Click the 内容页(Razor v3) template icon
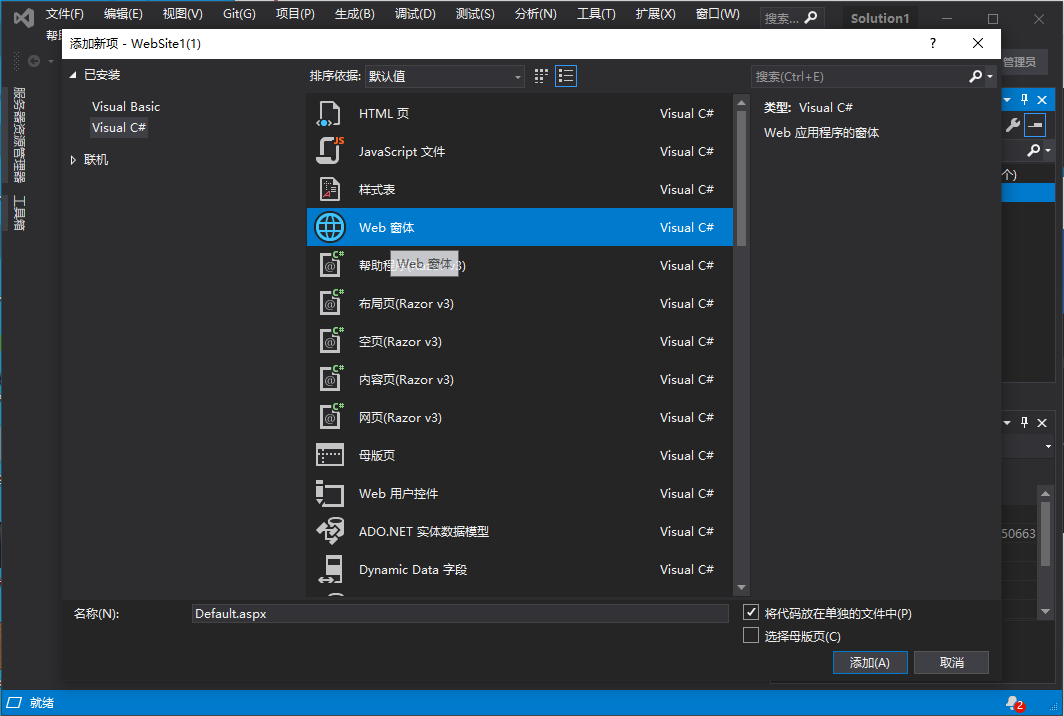This screenshot has height=716, width=1064. pyautogui.click(x=330, y=379)
